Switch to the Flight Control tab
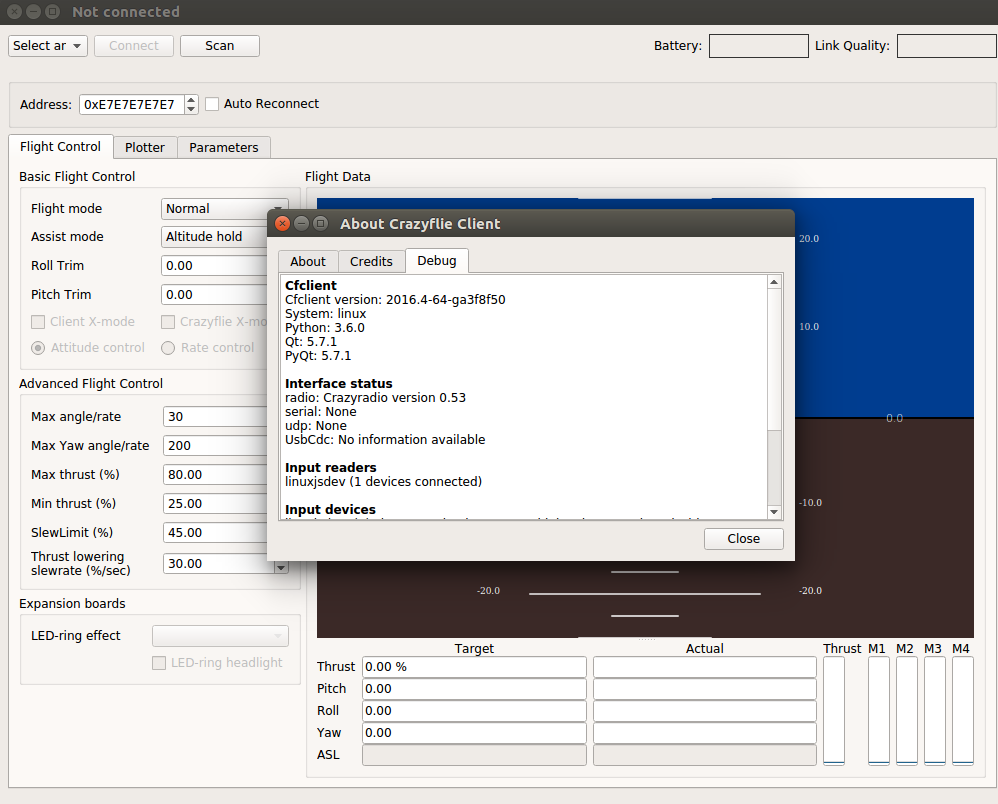 60,146
